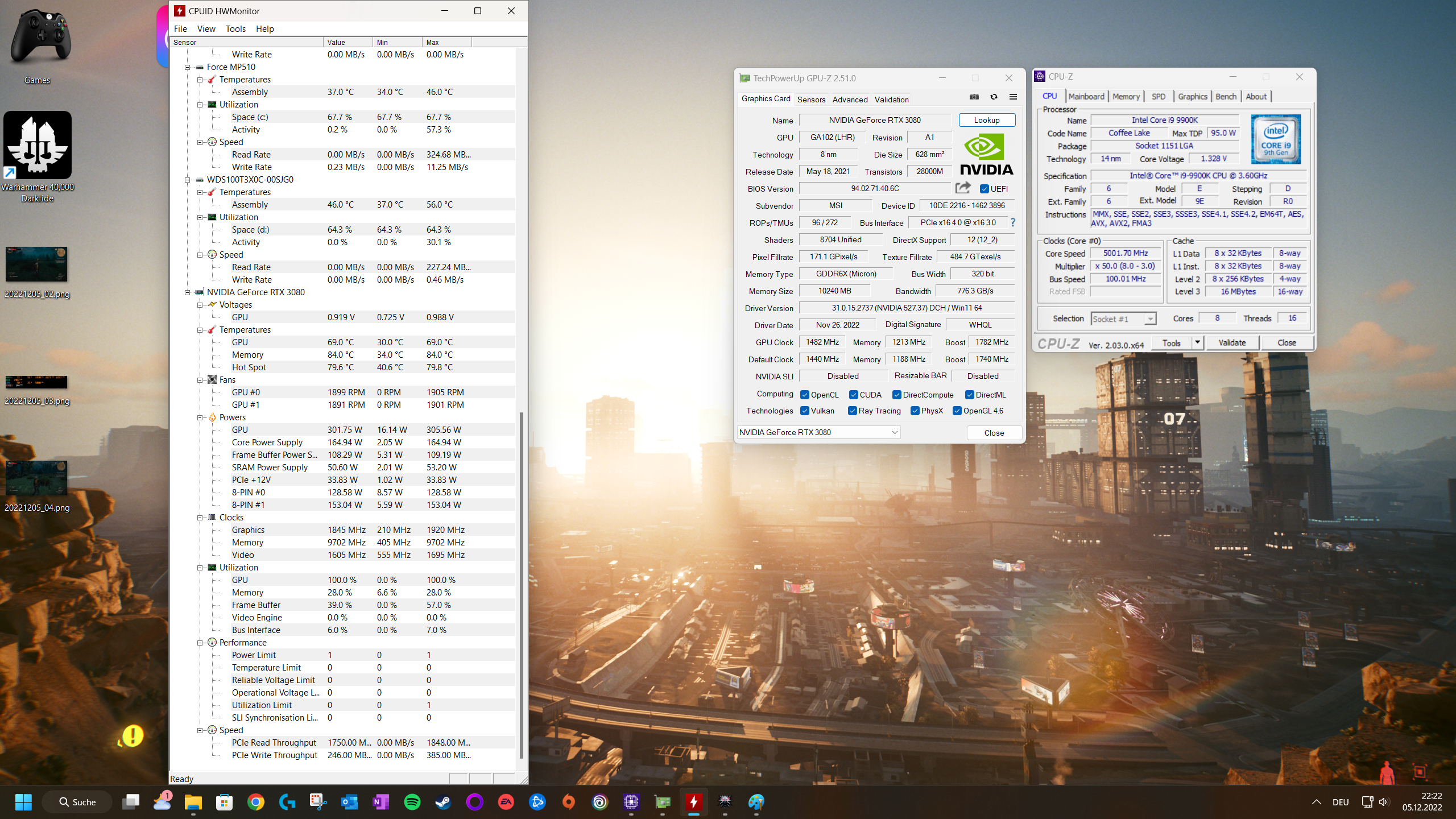Viewport: 1456px width, 819px height.
Task: Open the GPU-Z hamburger menu icon
Action: 1013,97
